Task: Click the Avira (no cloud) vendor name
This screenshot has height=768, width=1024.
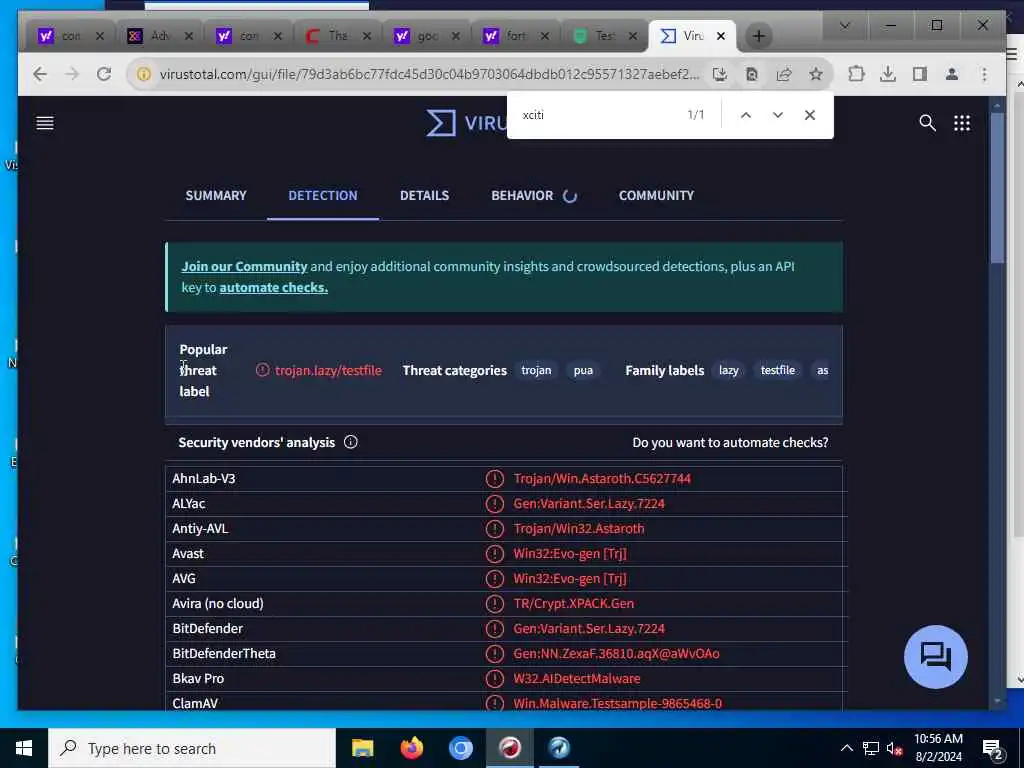Action: pyautogui.click(x=218, y=603)
